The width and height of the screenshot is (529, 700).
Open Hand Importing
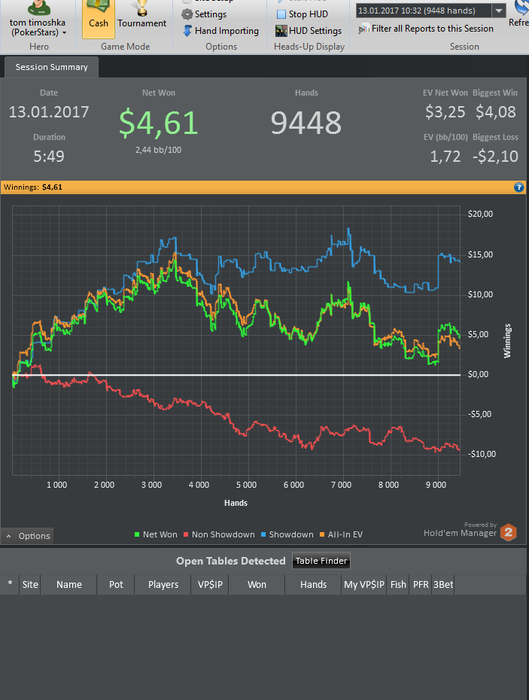click(221, 31)
